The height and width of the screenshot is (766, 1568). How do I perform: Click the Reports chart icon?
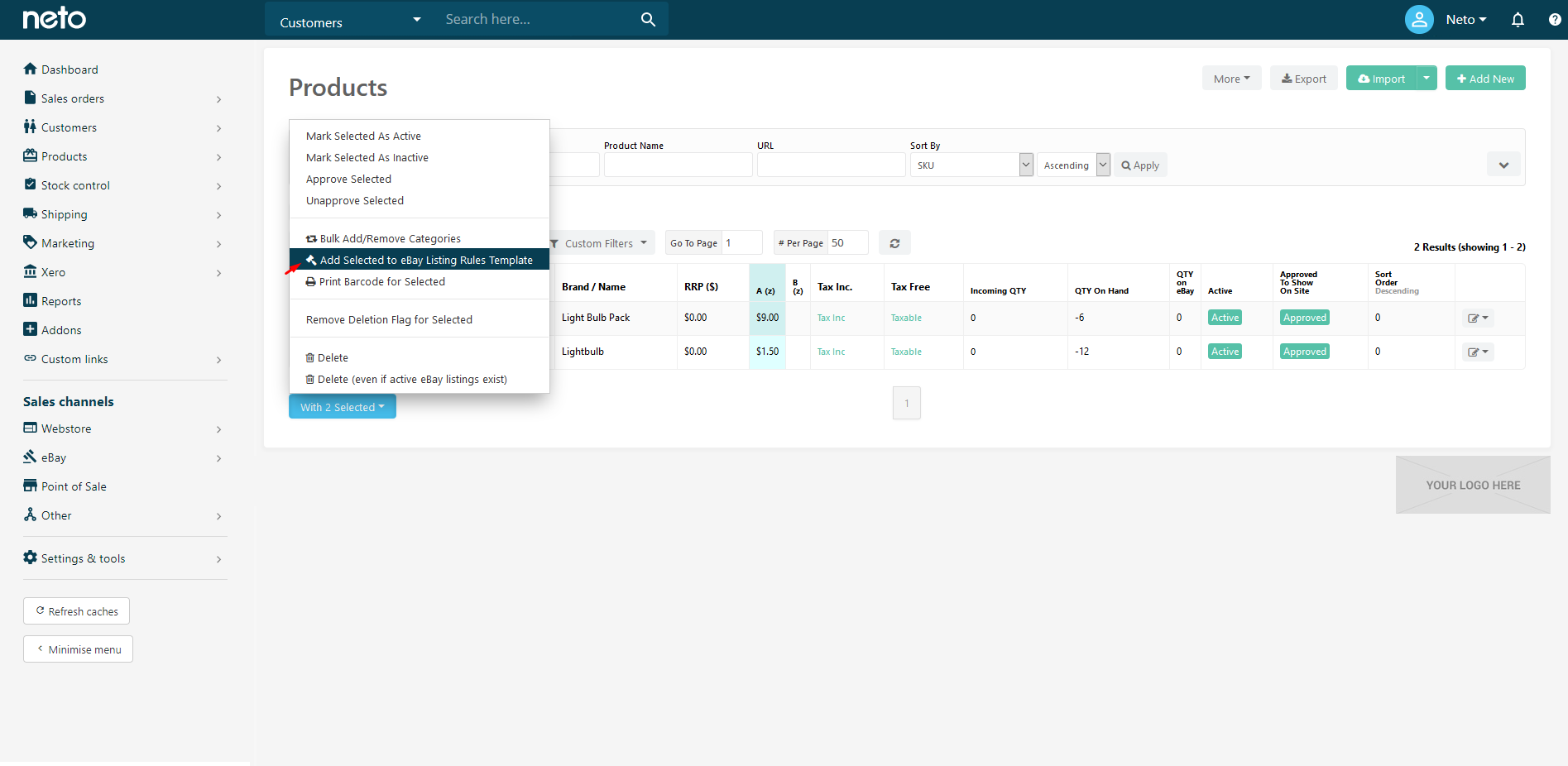(30, 300)
